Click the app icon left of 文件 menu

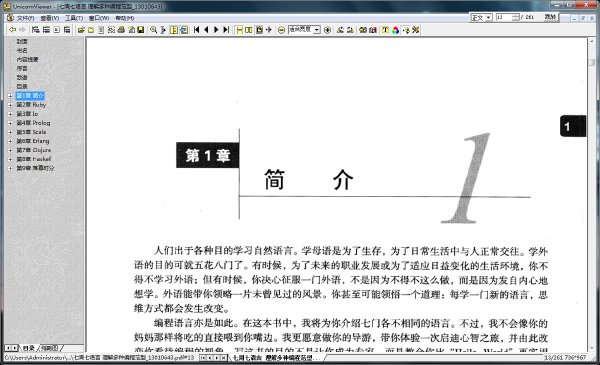pos(10,18)
